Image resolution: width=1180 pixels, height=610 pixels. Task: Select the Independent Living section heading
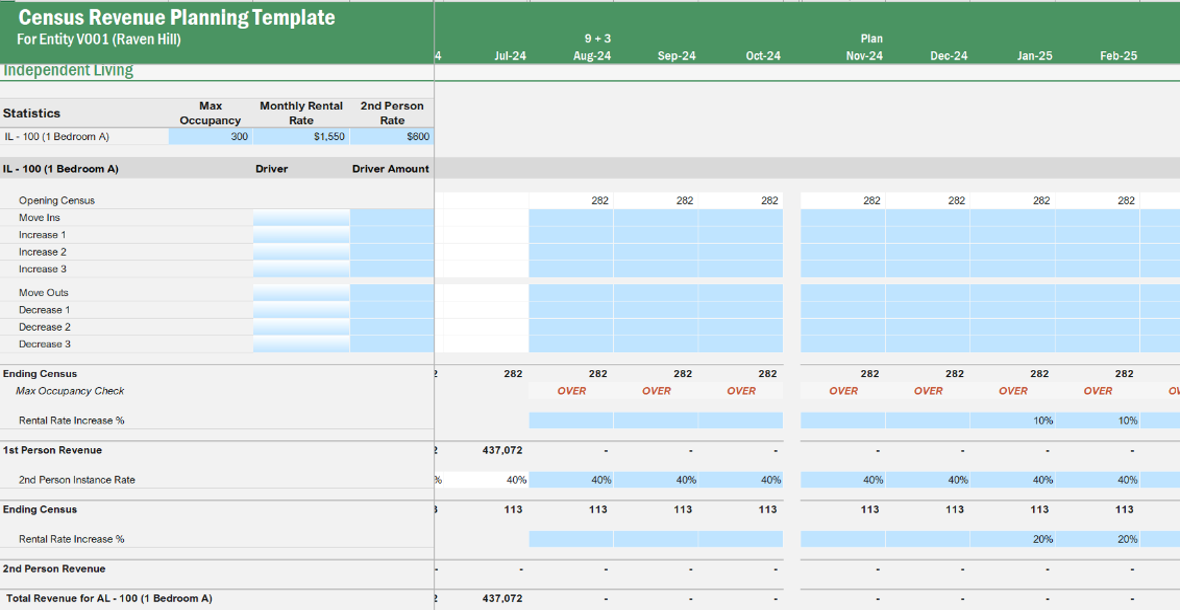[68, 71]
